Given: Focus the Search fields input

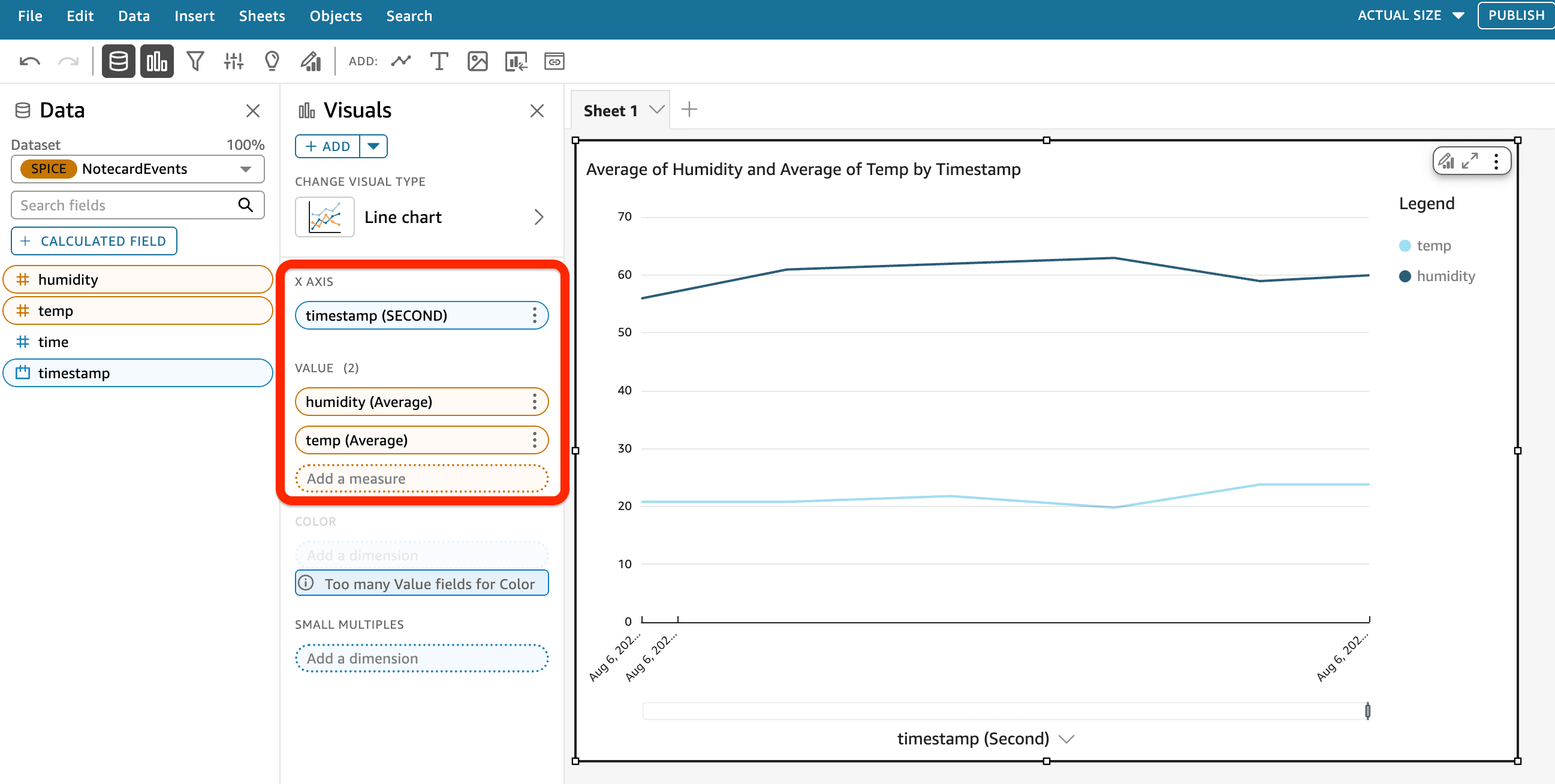Looking at the screenshot, I should [x=138, y=205].
